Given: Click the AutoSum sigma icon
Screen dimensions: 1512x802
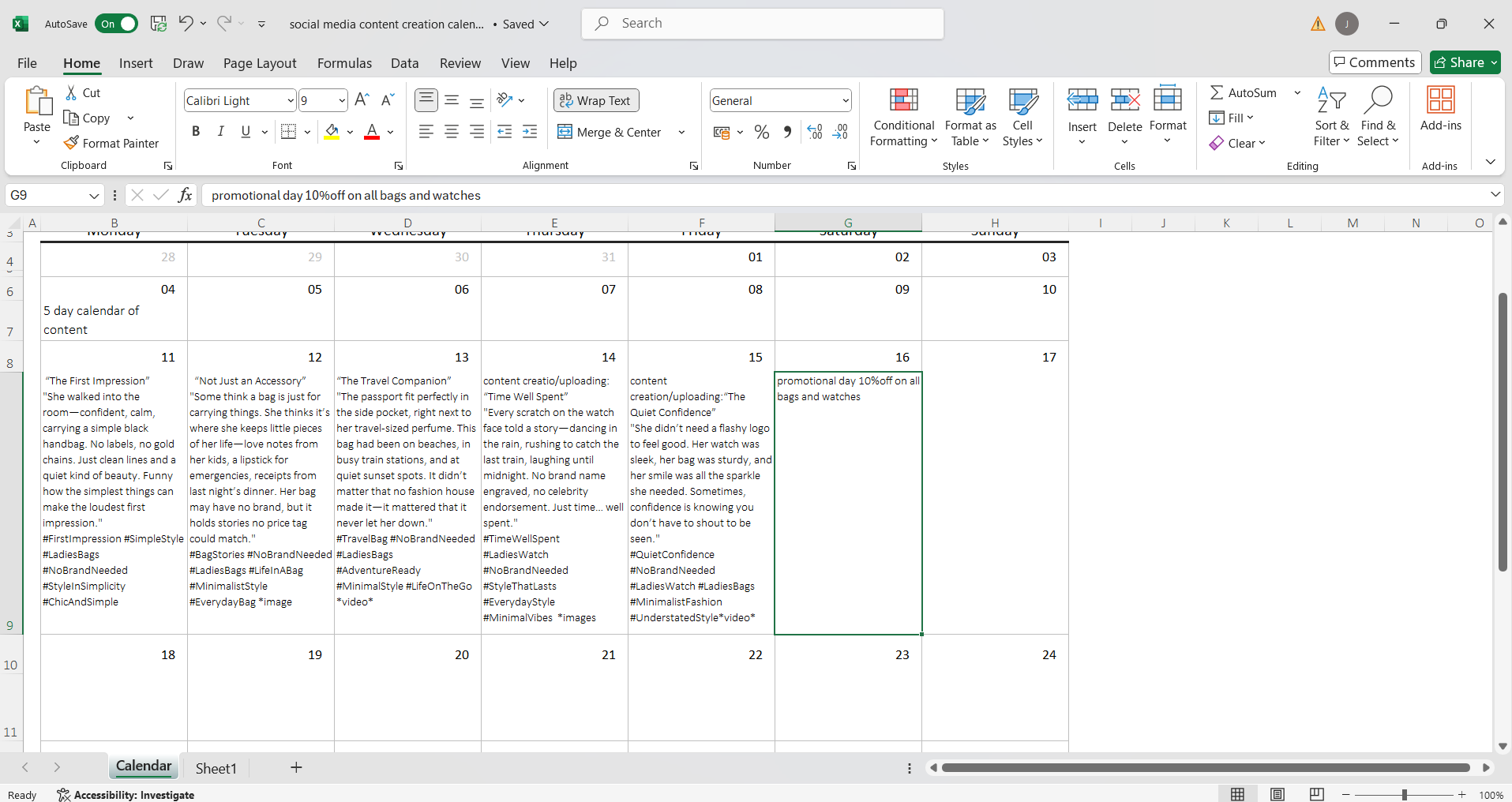Looking at the screenshot, I should [1217, 92].
